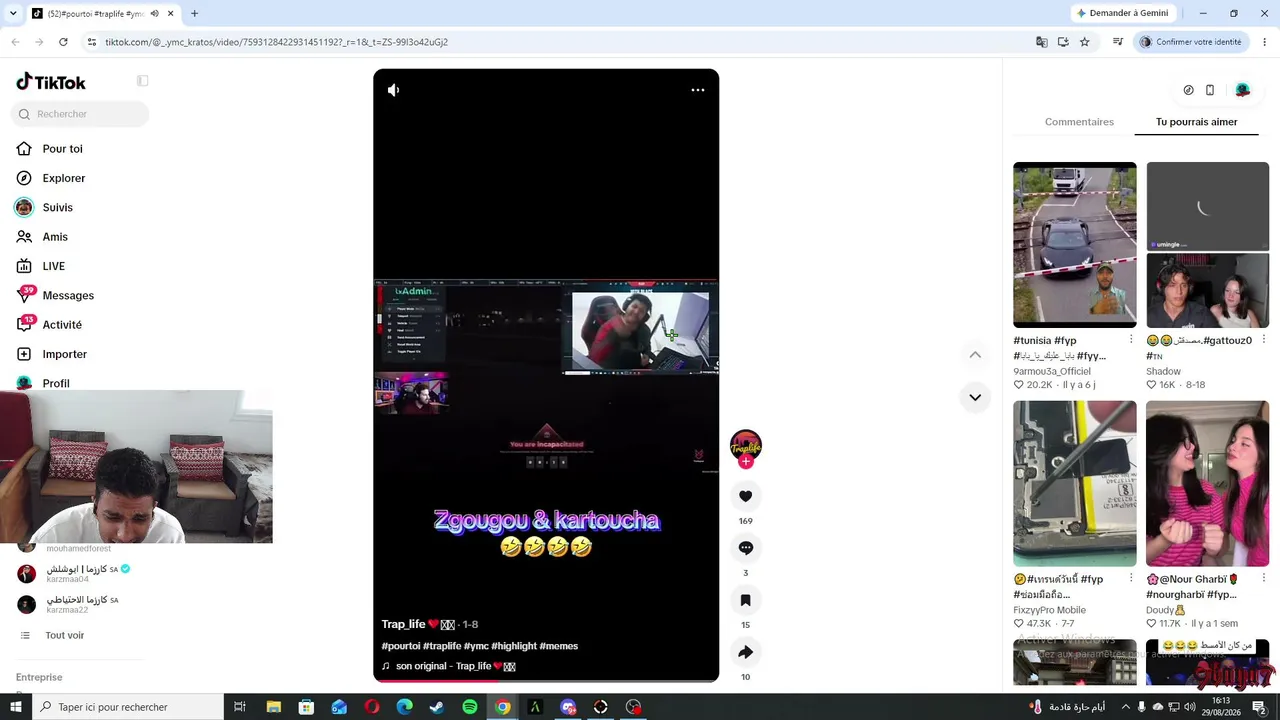The height and width of the screenshot is (720, 1280).
Task: Open options for the Nour Gharbi video
Action: point(1264,579)
